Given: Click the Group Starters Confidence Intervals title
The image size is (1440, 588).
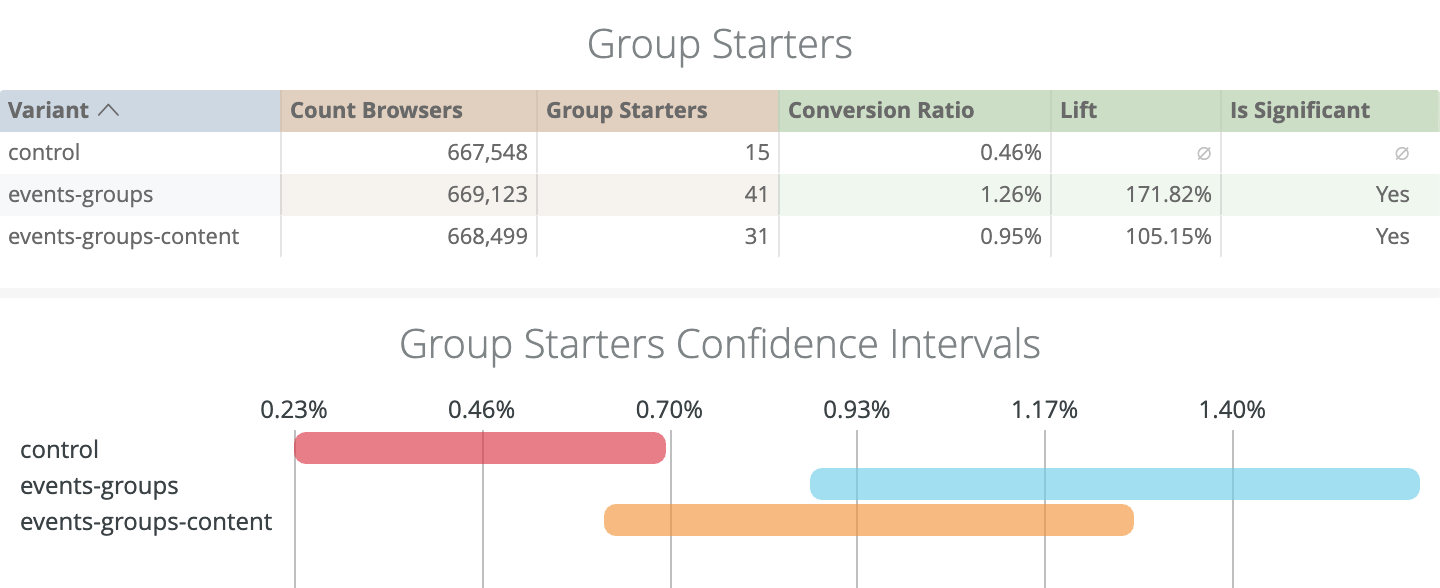Looking at the screenshot, I should click(720, 344).
